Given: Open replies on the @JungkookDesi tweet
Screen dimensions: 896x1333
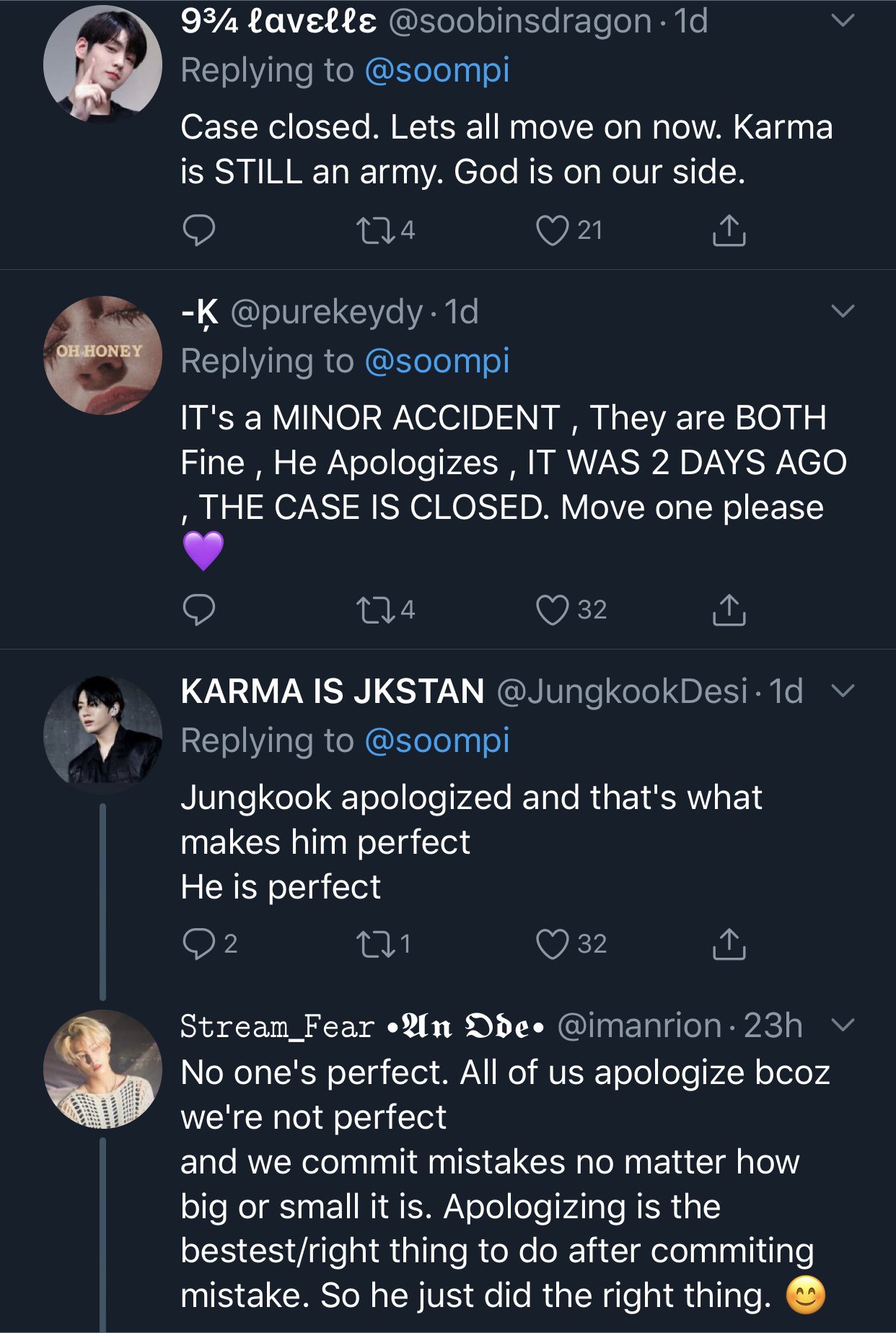Looking at the screenshot, I should (x=199, y=943).
